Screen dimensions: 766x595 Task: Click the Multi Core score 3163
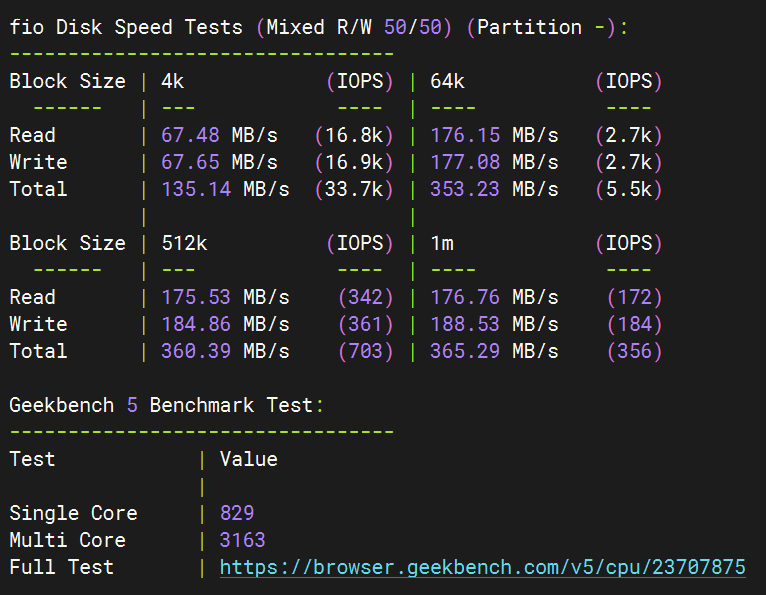(x=243, y=540)
